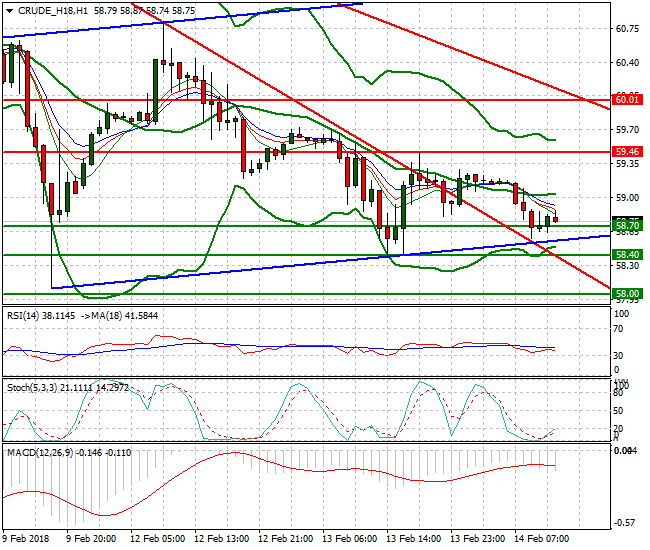Select the 13 Feb 06:00 time label
The width and height of the screenshot is (650, 550).
coord(349,539)
